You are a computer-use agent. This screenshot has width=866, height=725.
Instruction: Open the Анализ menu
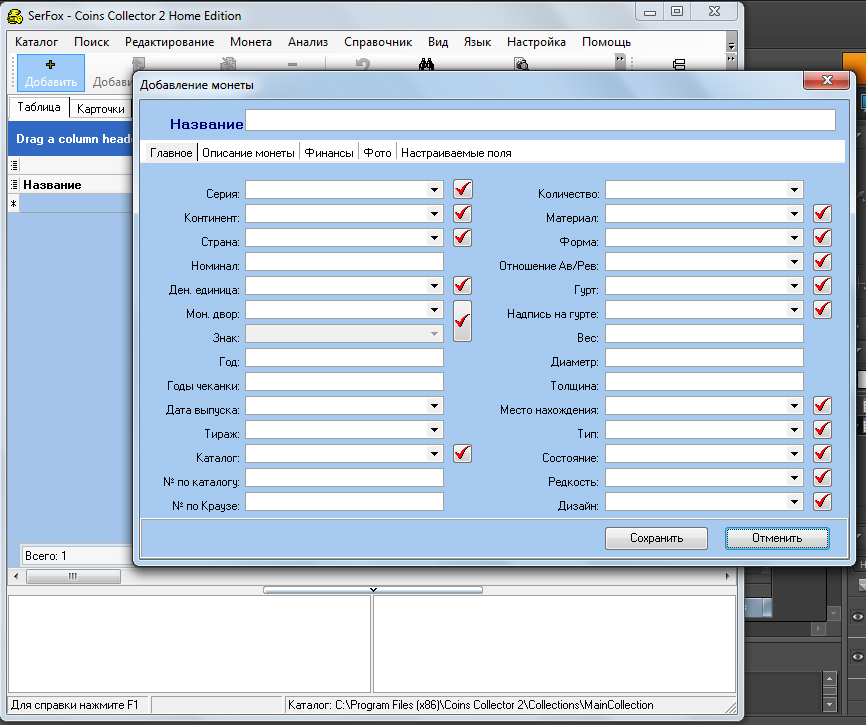pyautogui.click(x=308, y=42)
